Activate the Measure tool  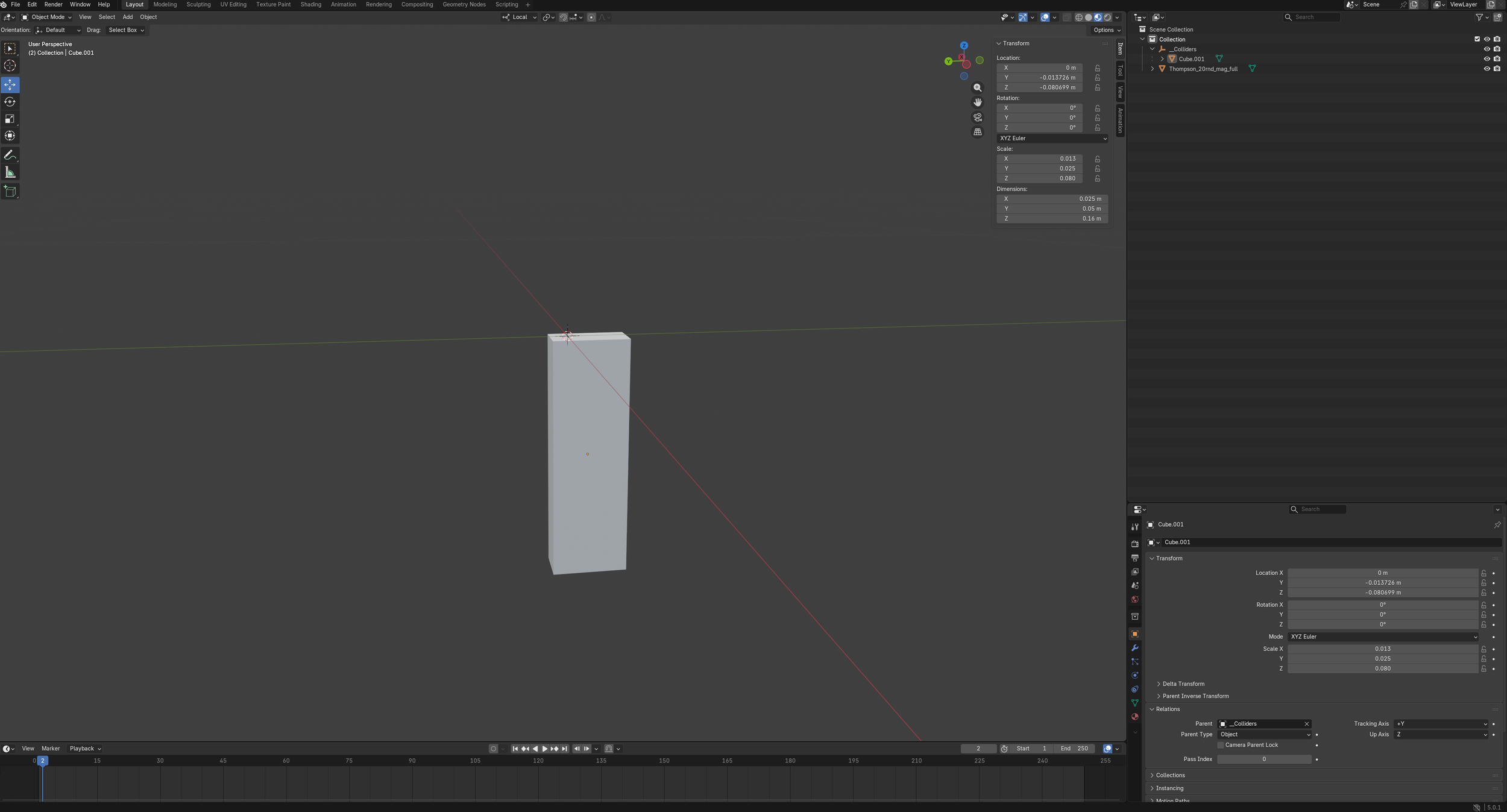pyautogui.click(x=10, y=173)
